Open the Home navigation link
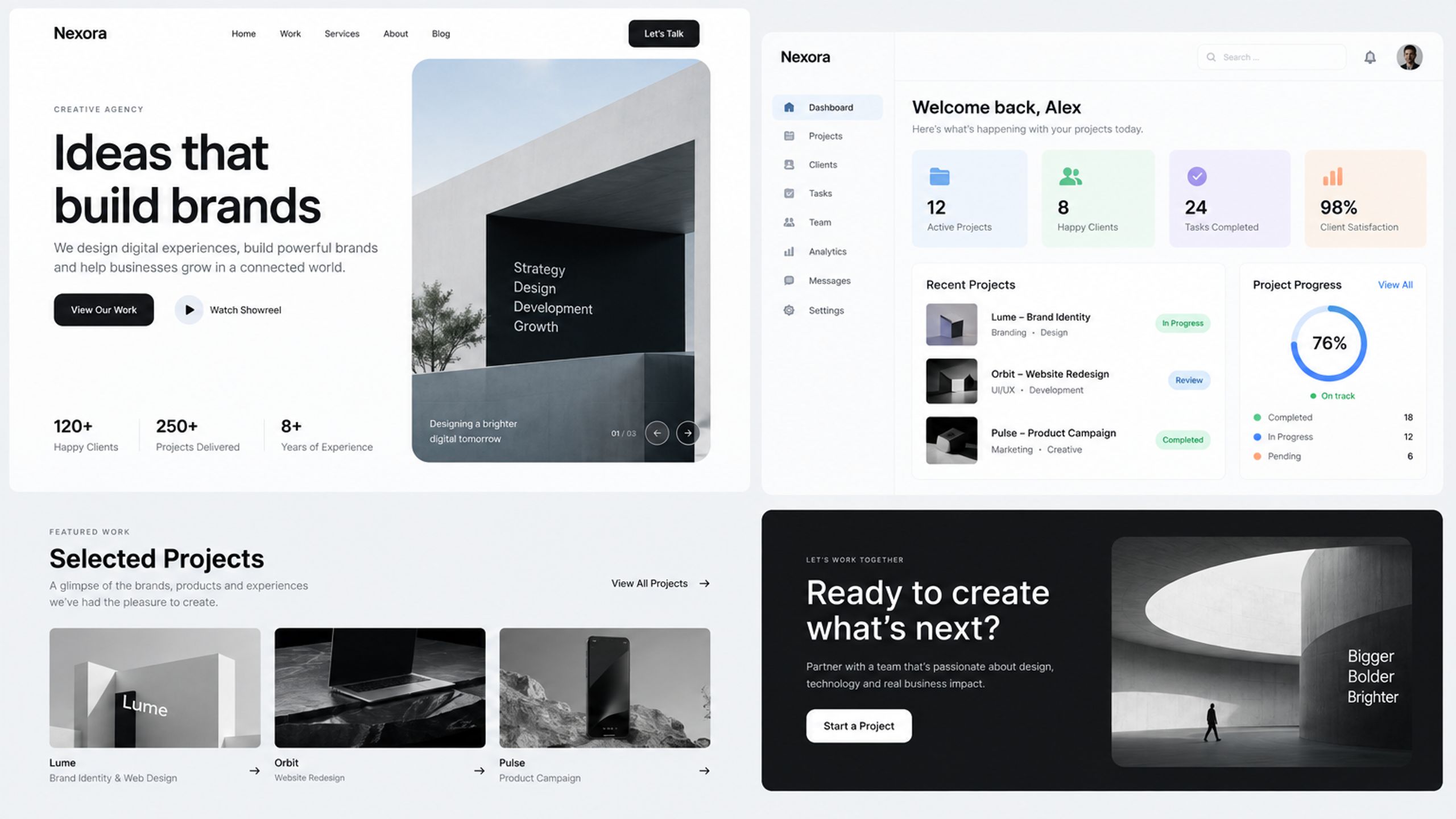The image size is (1456, 819). [243, 34]
